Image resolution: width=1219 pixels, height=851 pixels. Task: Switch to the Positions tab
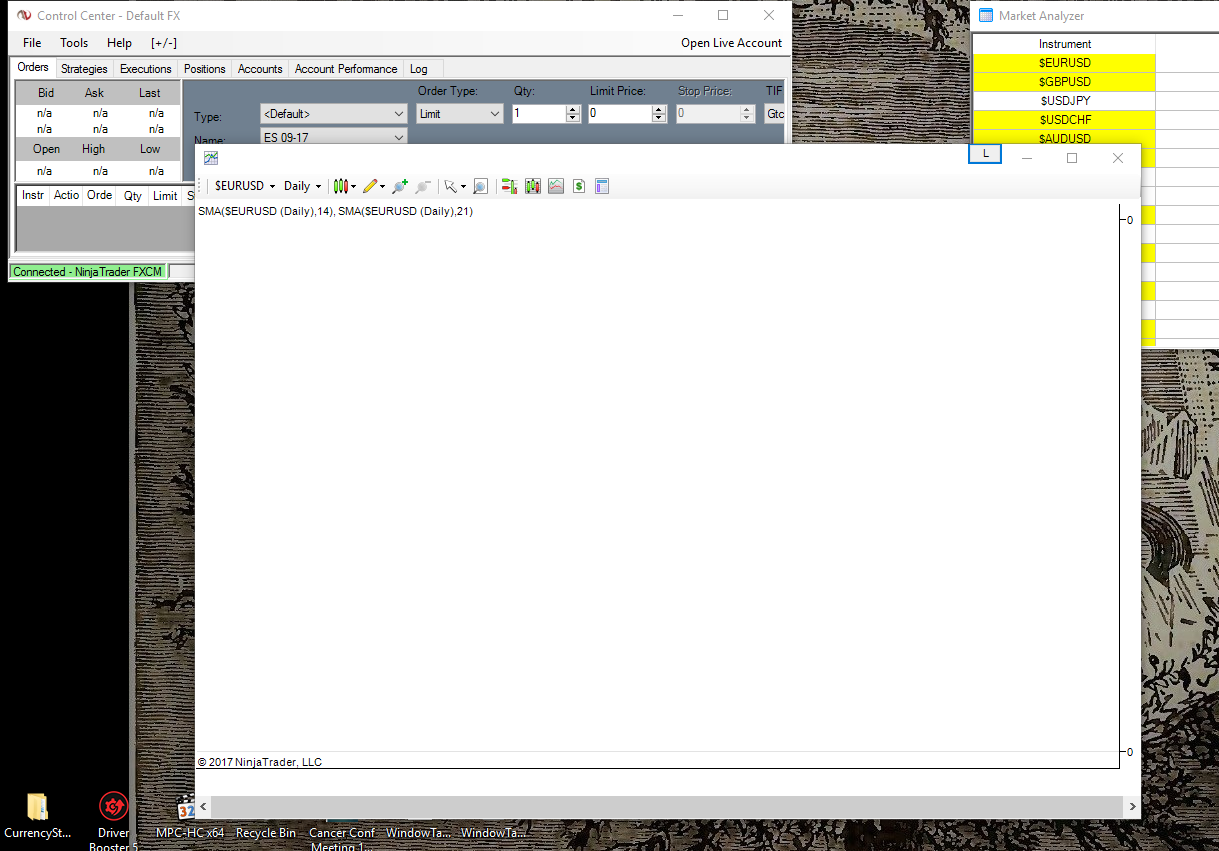click(x=205, y=69)
